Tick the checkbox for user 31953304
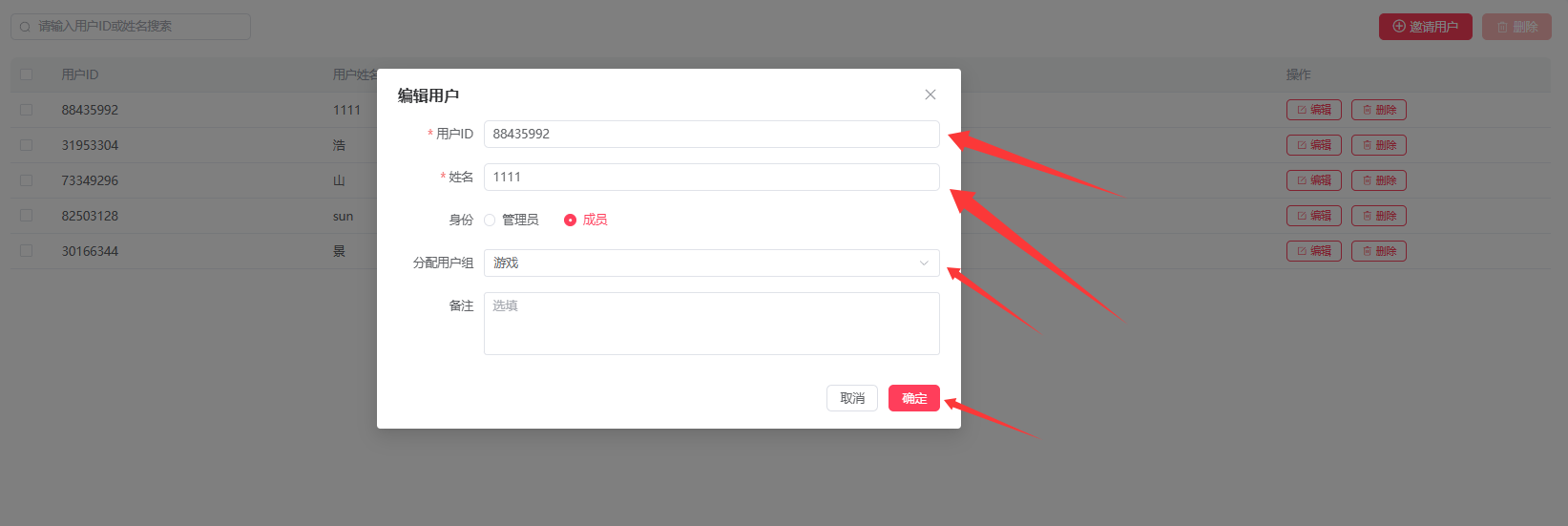 [26, 145]
